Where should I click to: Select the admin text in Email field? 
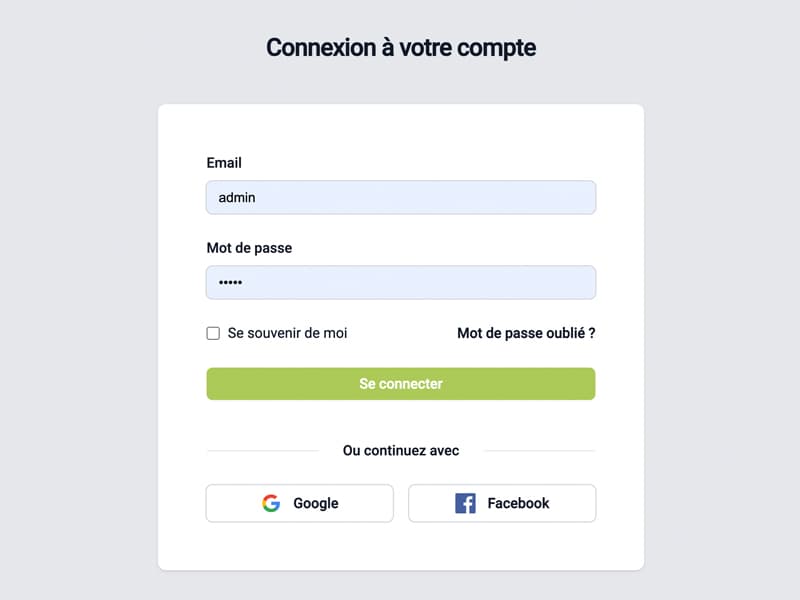click(x=238, y=197)
